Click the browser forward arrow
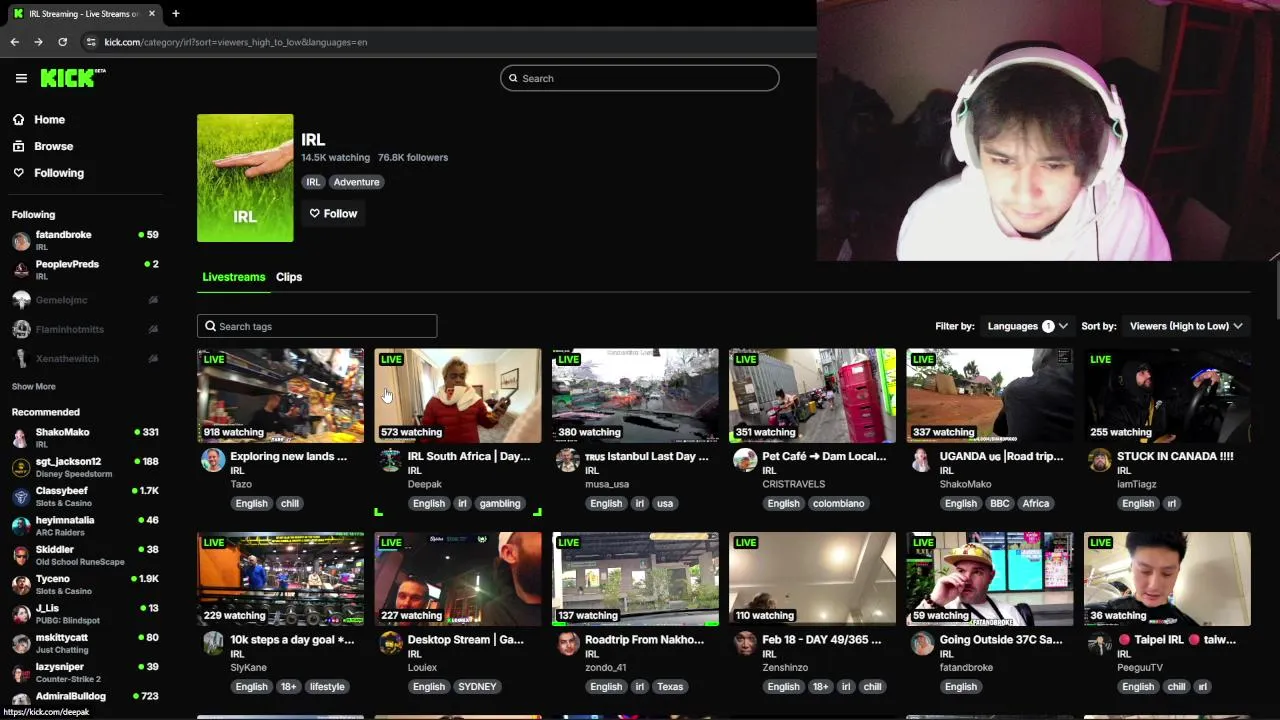The height and width of the screenshot is (720, 1280). [x=38, y=42]
